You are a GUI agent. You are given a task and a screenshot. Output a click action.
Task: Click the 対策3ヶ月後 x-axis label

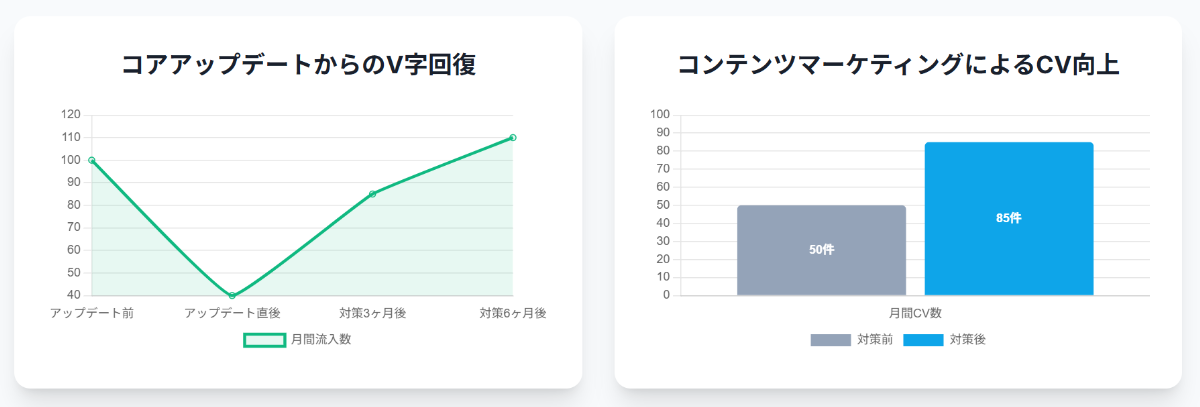coord(372,313)
